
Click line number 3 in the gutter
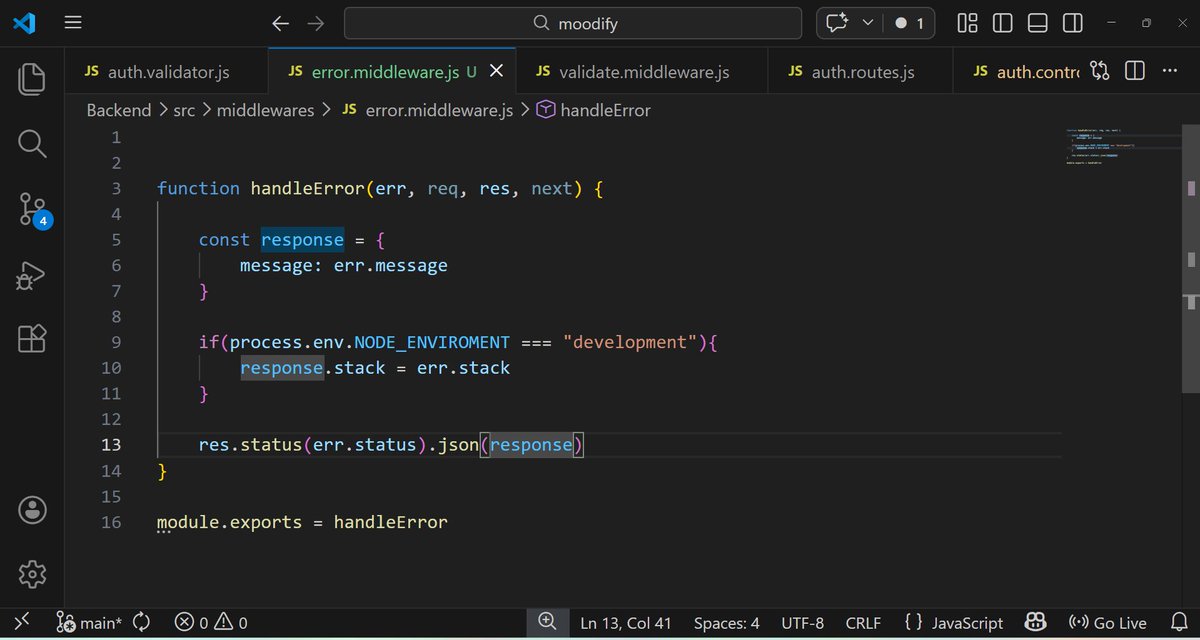116,188
